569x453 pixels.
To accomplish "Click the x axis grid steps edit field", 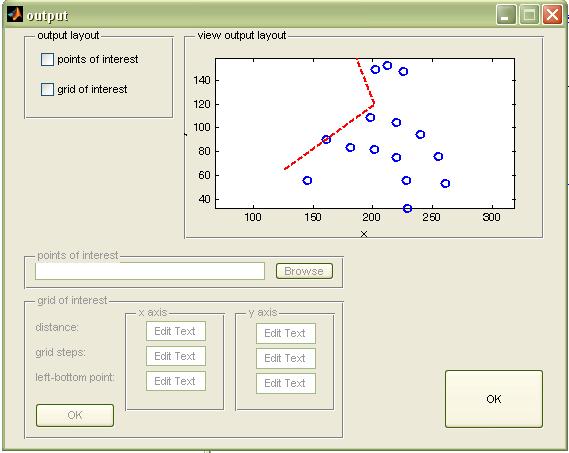I will point(176,356).
